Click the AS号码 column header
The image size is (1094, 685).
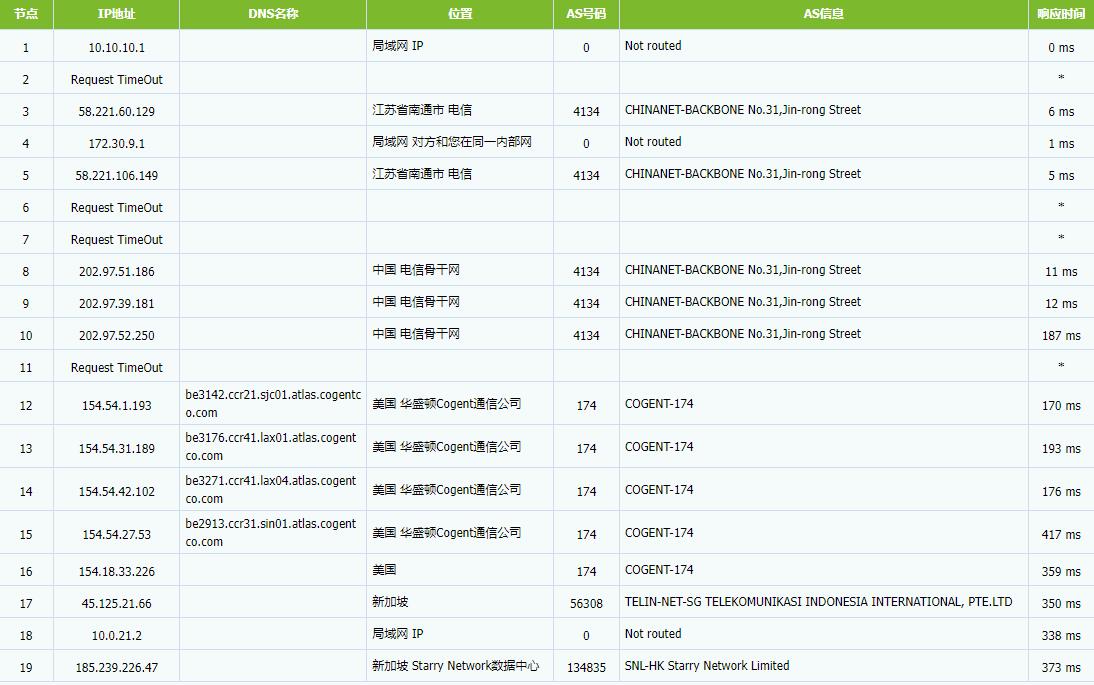point(586,14)
